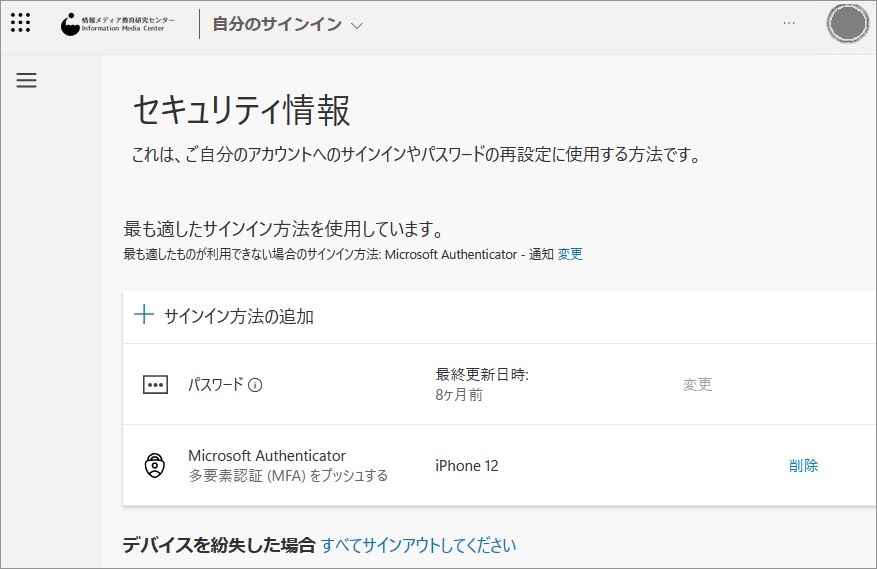Expand the chevron beside 自分のサインイン
This screenshot has height=569, width=877.
pos(358,25)
